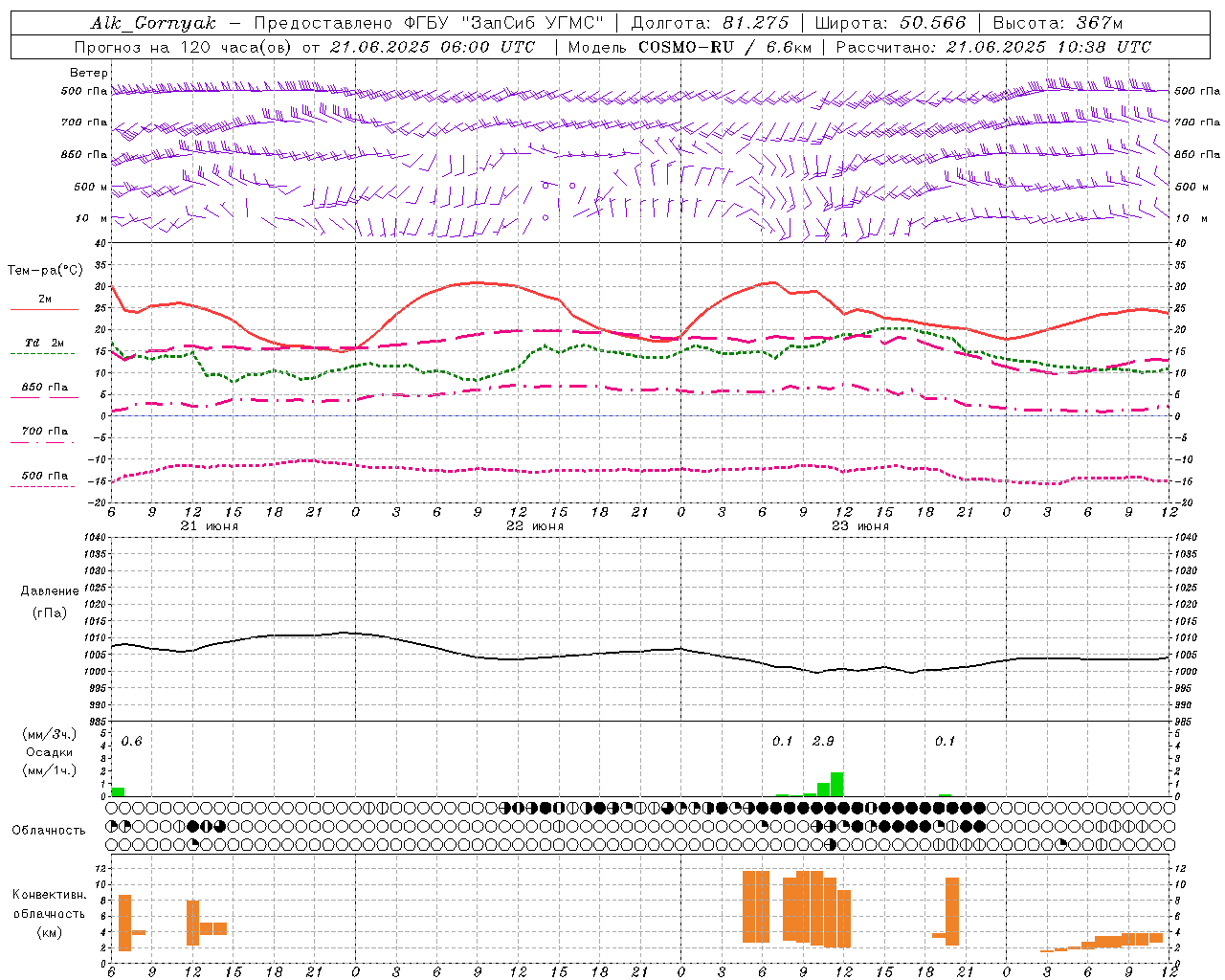Click the Тем-ра(°C) axis title
Image resolution: width=1225 pixels, height=980 pixels.
pyautogui.click(x=46, y=271)
